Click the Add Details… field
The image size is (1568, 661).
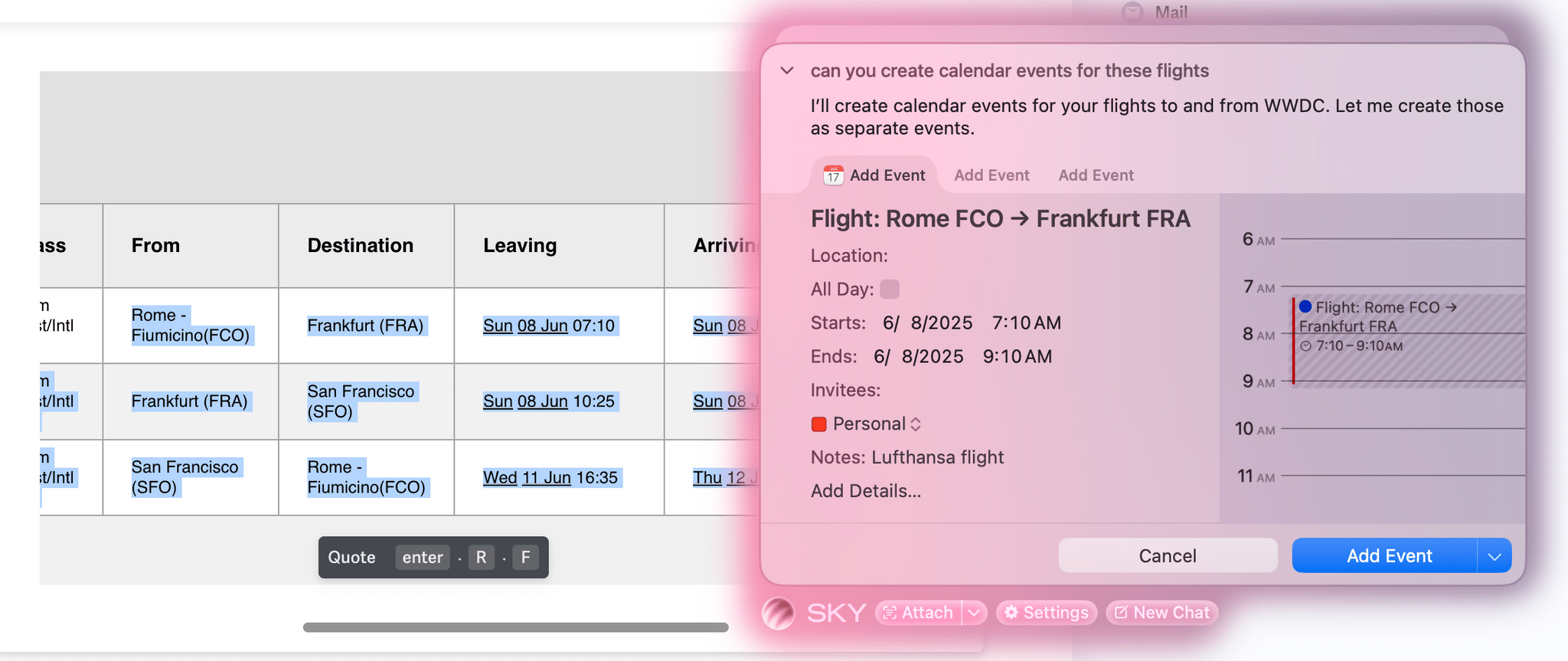[866, 491]
